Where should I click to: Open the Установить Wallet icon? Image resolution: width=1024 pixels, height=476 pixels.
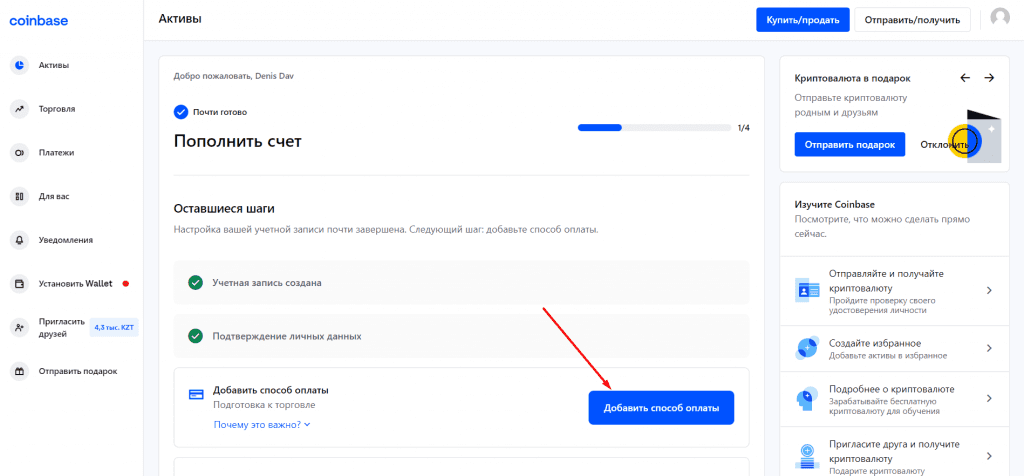[x=20, y=283]
